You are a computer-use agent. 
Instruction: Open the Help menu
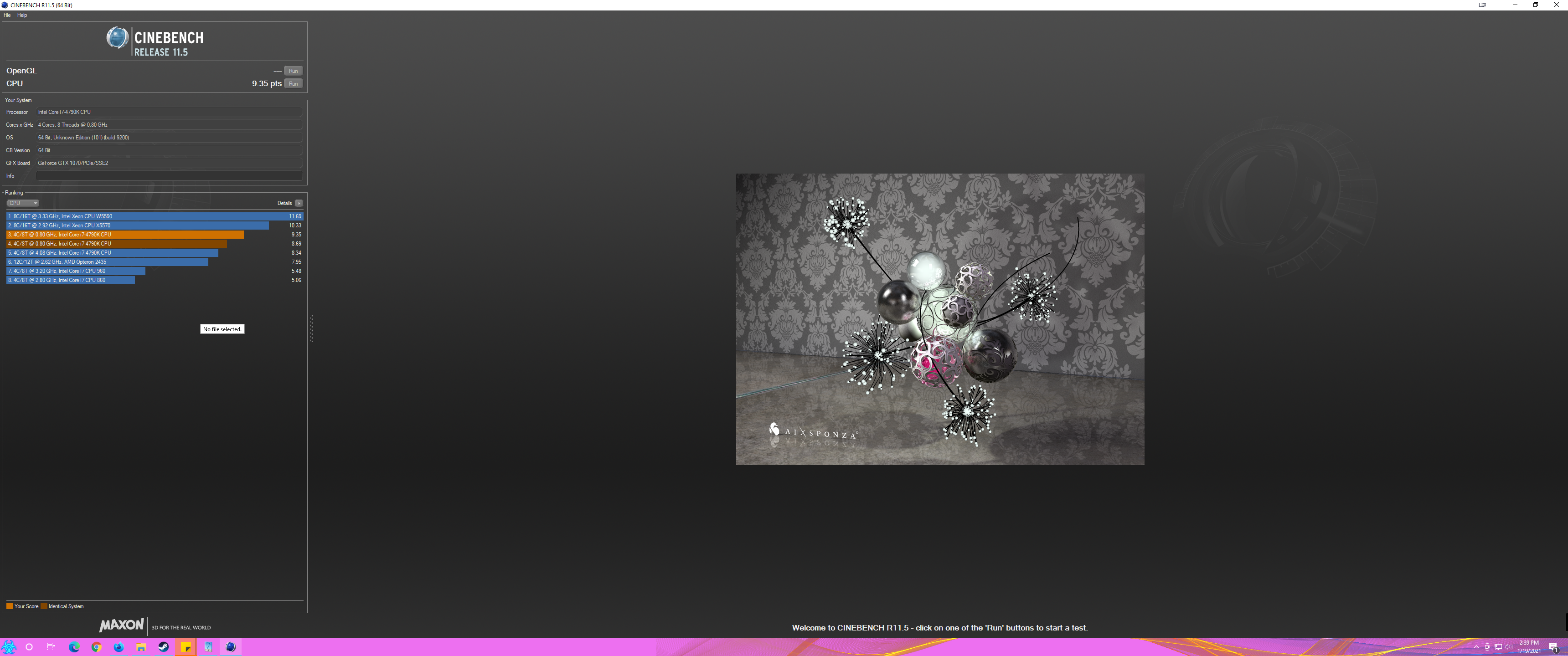pos(22,15)
